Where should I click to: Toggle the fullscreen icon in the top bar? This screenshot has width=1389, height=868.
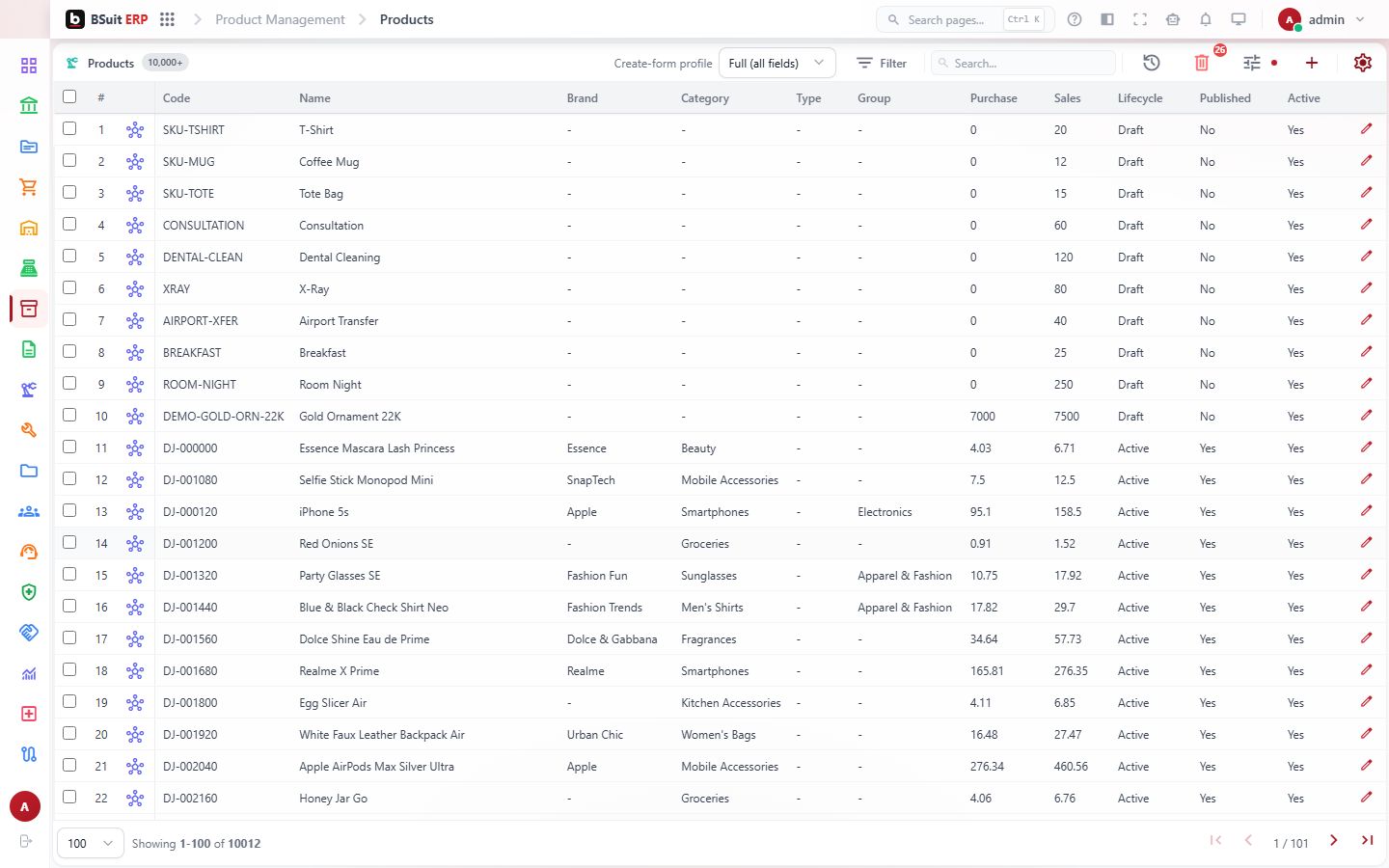1140,19
